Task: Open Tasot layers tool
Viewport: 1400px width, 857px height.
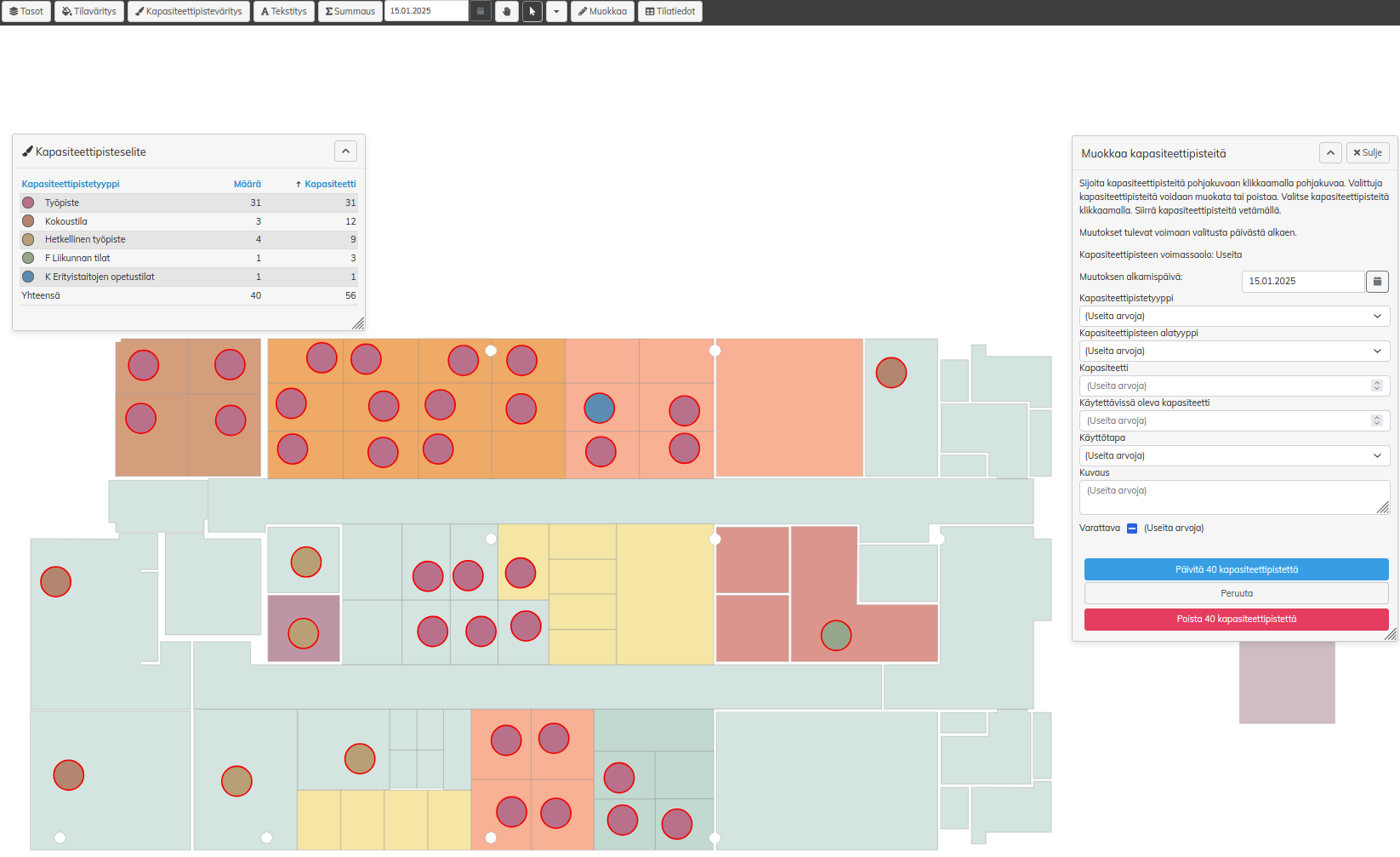Action: [26, 11]
